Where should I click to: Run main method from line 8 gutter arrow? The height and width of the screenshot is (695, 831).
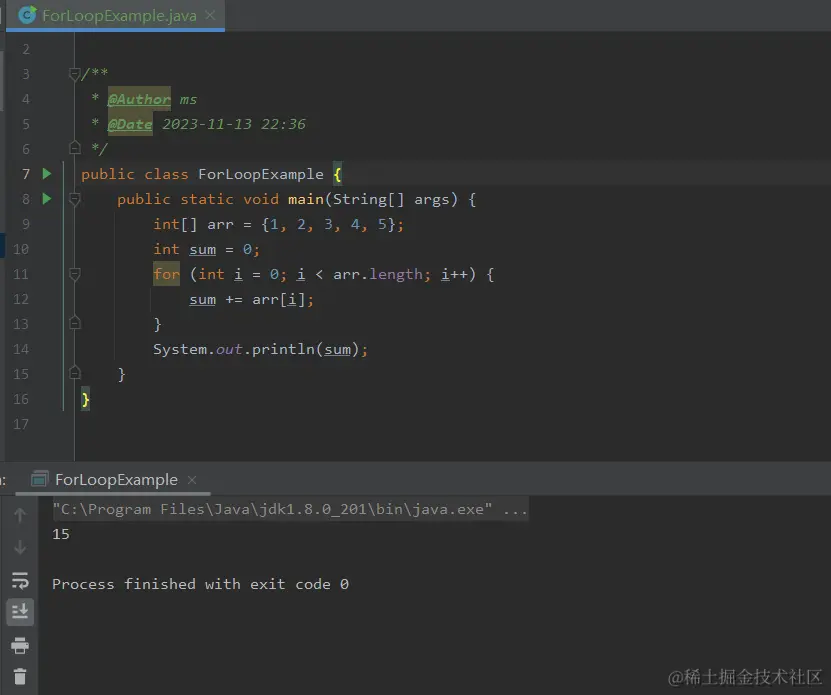tap(47, 199)
